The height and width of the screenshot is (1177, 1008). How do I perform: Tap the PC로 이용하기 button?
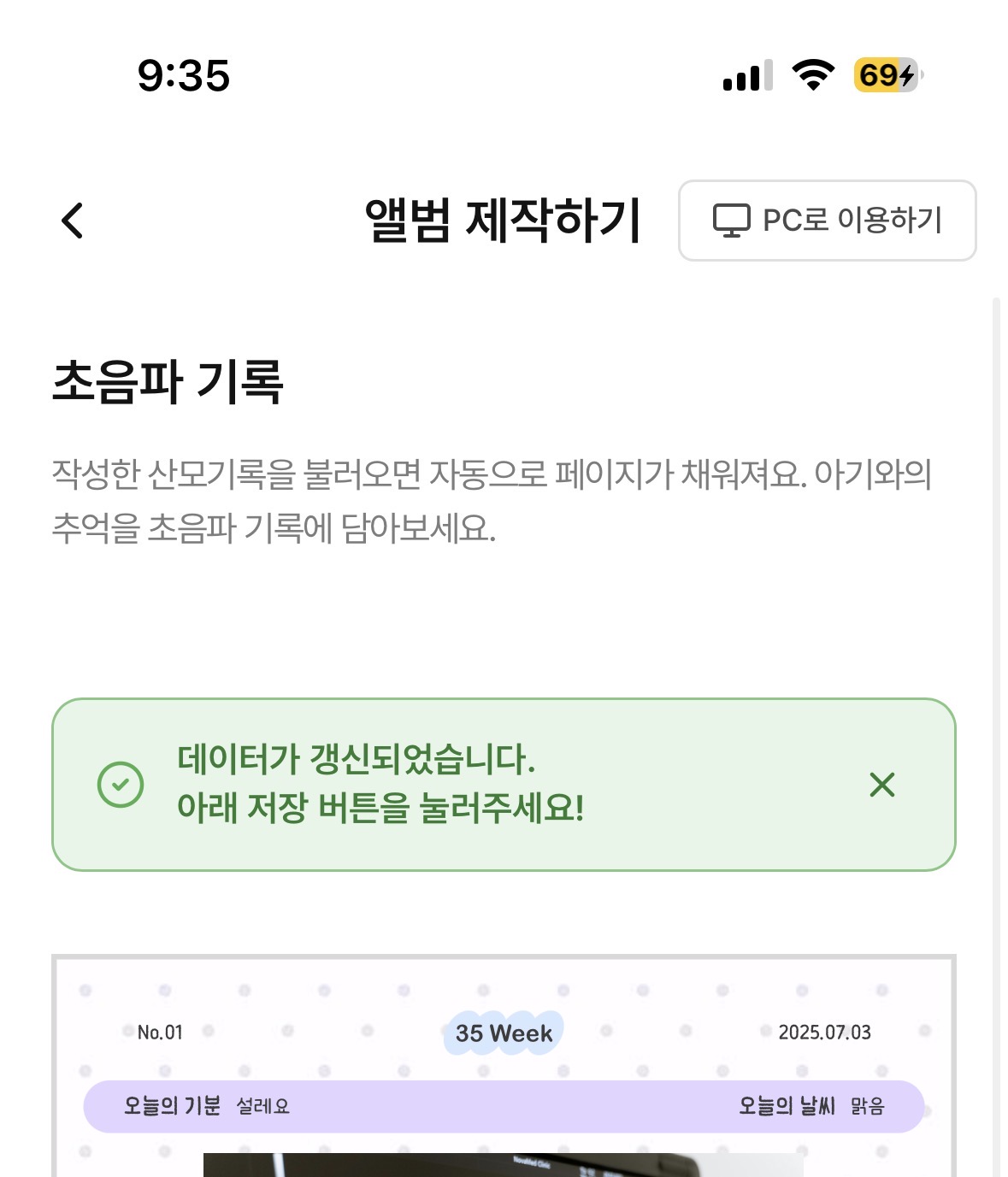[x=827, y=221]
